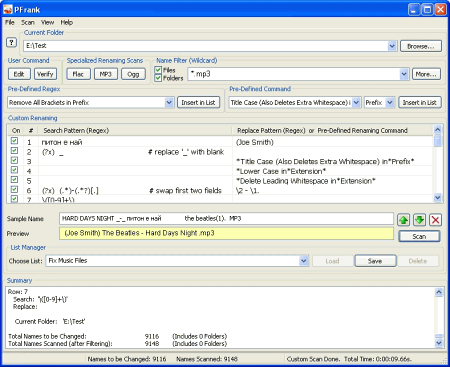Click the green down arrow move-row icon
This screenshot has height=367, width=450.
(x=420, y=220)
